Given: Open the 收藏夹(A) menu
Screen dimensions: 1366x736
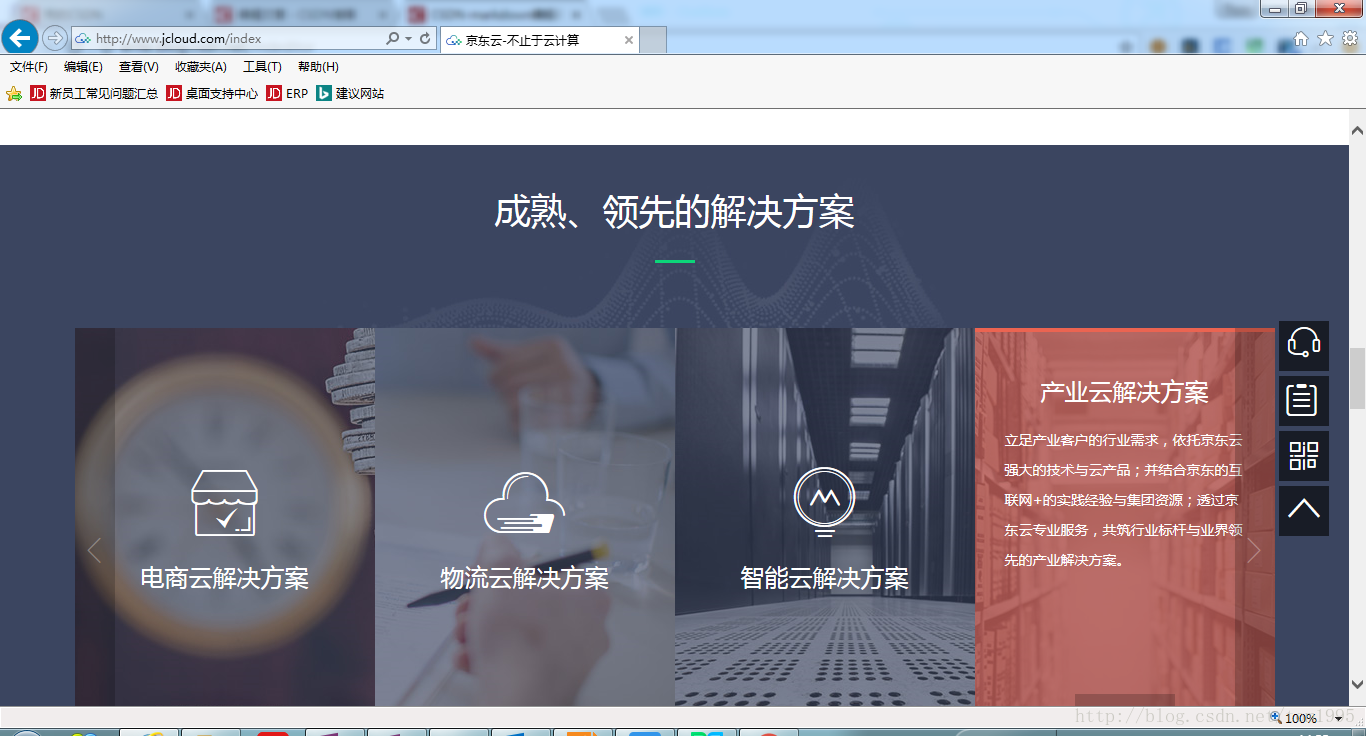Looking at the screenshot, I should (200, 67).
